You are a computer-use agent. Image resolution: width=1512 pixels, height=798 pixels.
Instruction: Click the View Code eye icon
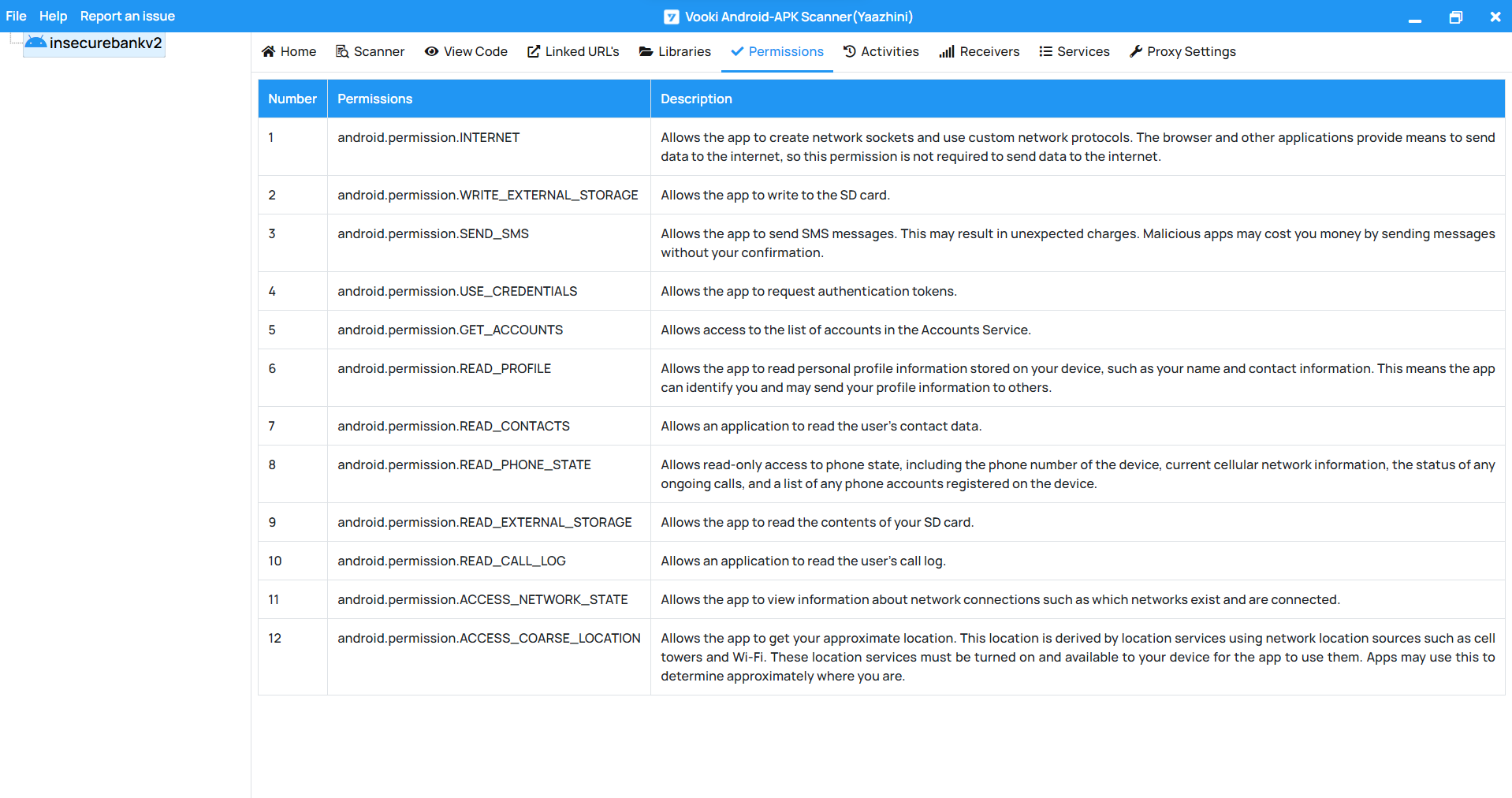tap(431, 51)
